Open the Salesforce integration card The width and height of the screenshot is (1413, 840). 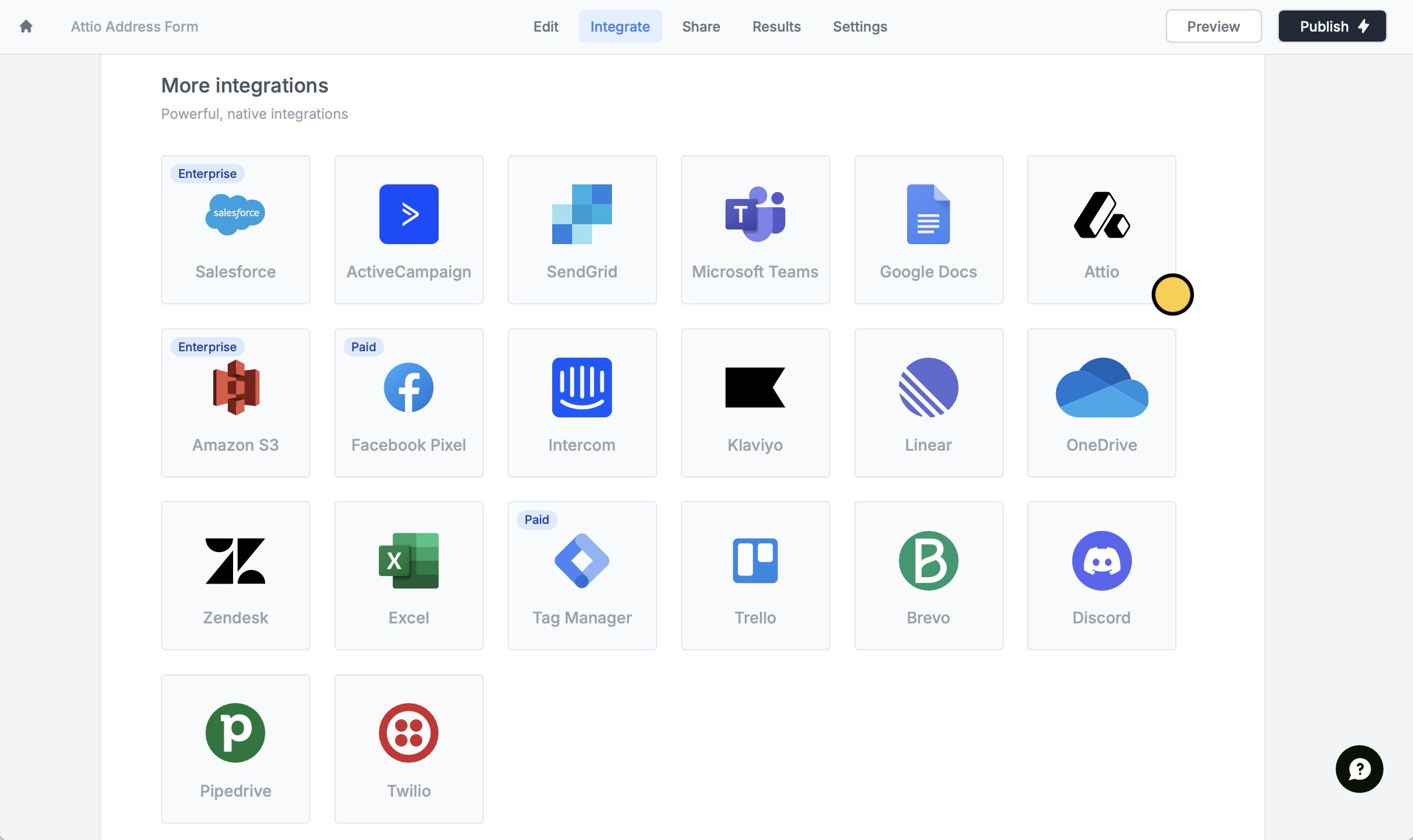coord(235,229)
